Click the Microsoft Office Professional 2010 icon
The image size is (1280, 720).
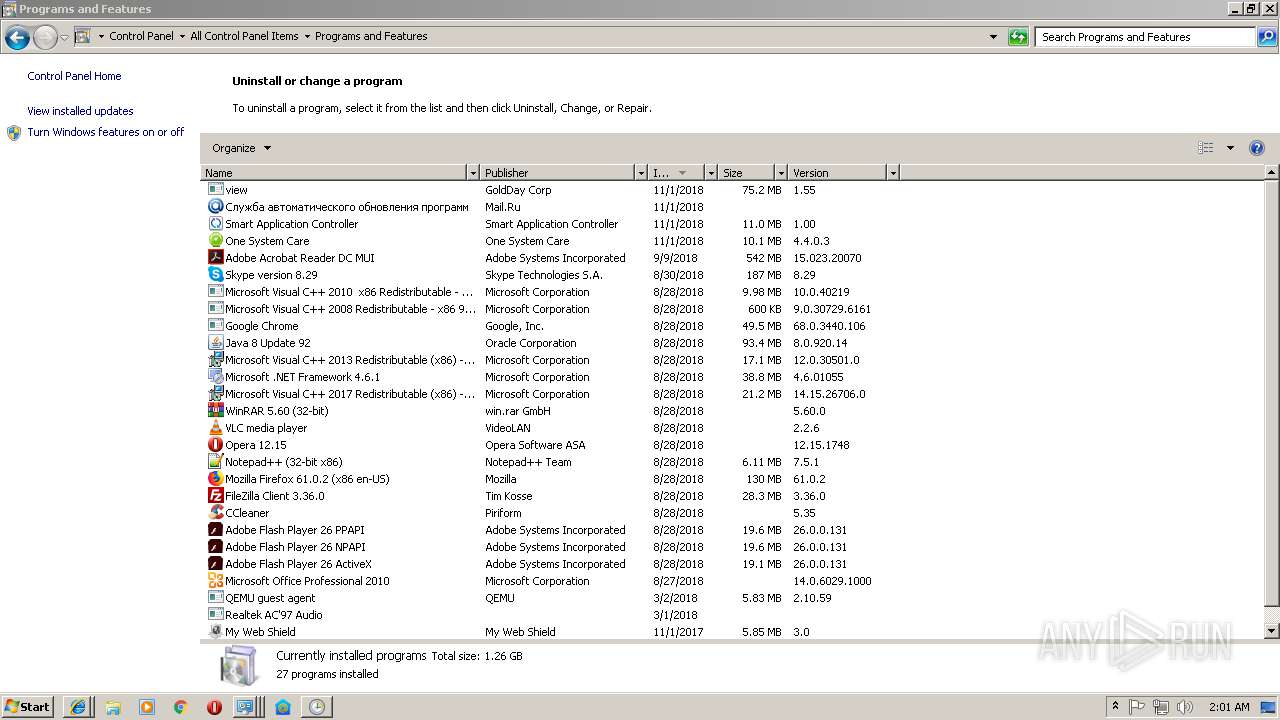[215, 580]
